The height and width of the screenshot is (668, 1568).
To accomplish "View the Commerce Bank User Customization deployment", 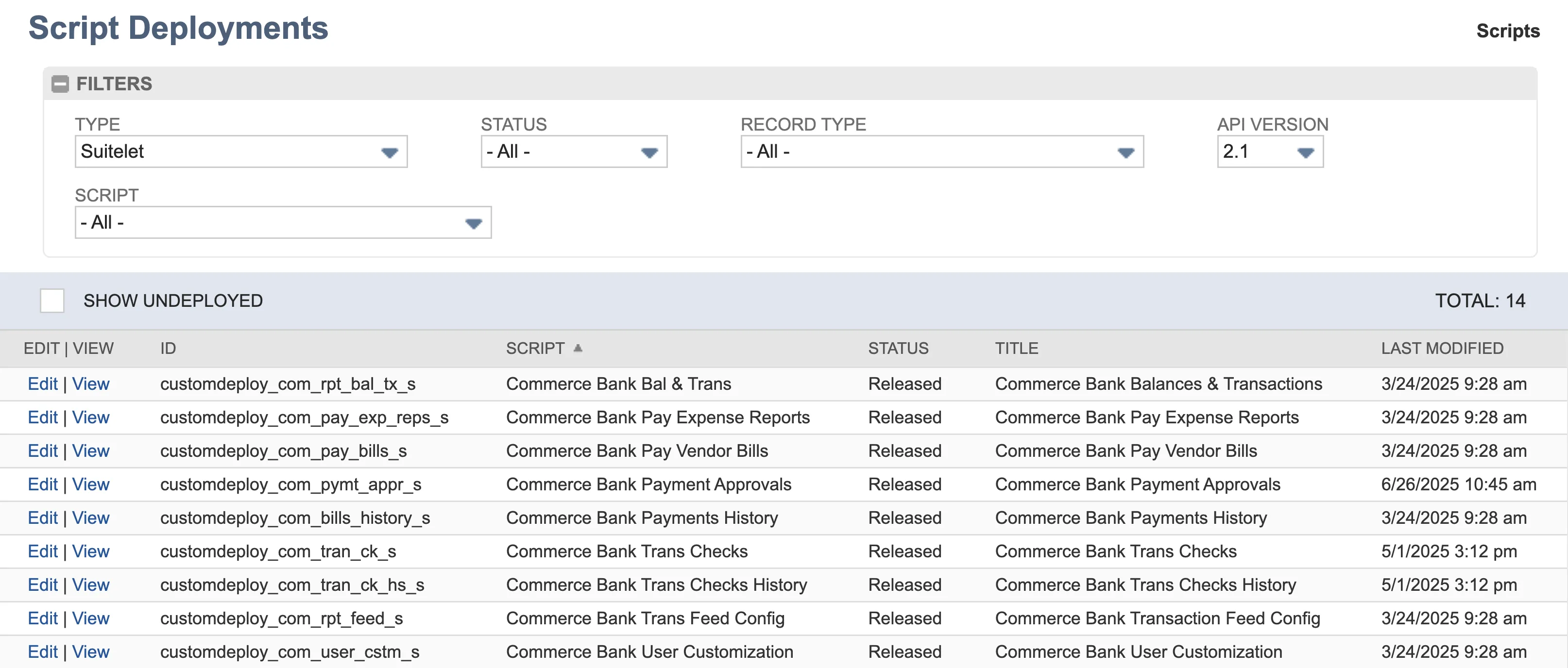I will (x=91, y=651).
